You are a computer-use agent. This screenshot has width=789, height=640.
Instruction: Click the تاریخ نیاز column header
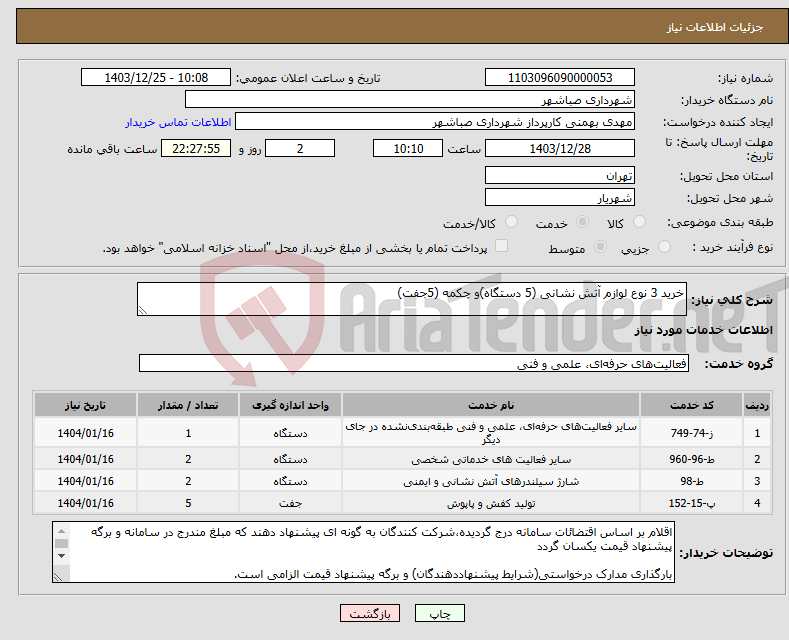point(86,405)
